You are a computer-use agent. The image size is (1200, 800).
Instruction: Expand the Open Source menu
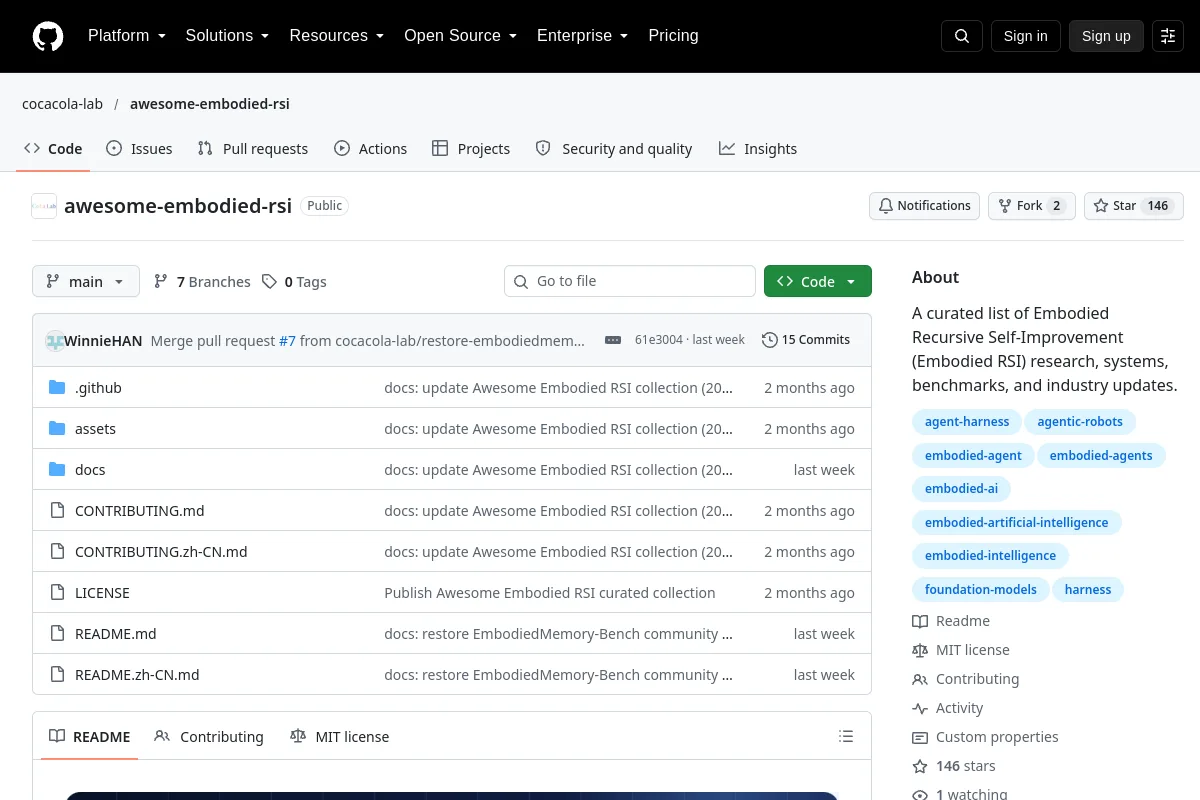tap(460, 36)
